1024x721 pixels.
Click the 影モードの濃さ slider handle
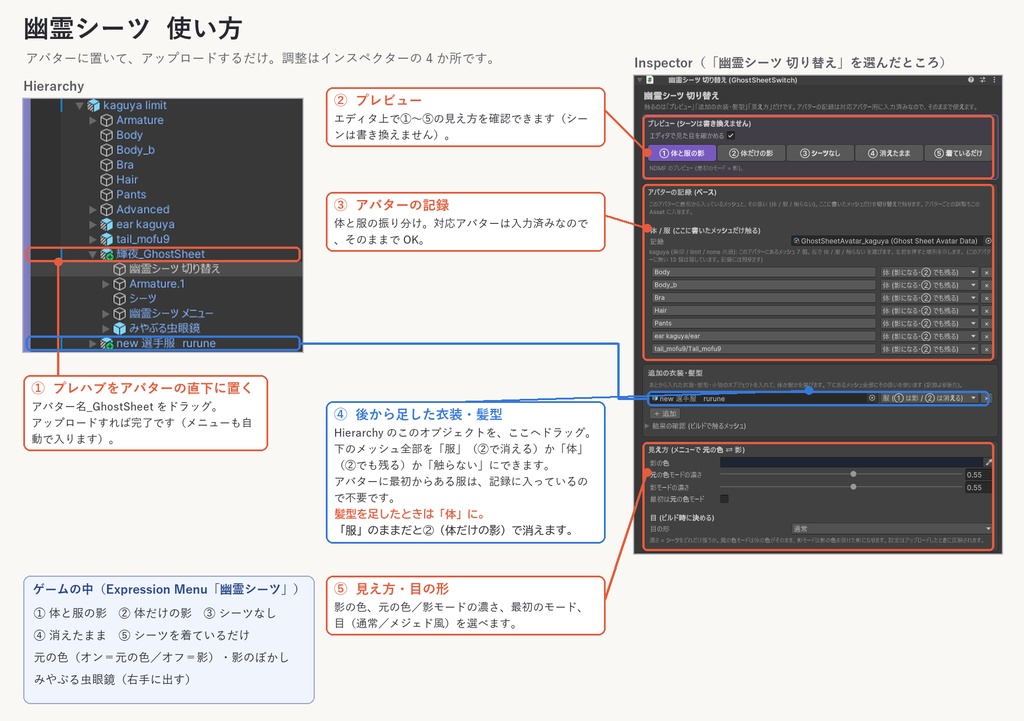tap(853, 487)
